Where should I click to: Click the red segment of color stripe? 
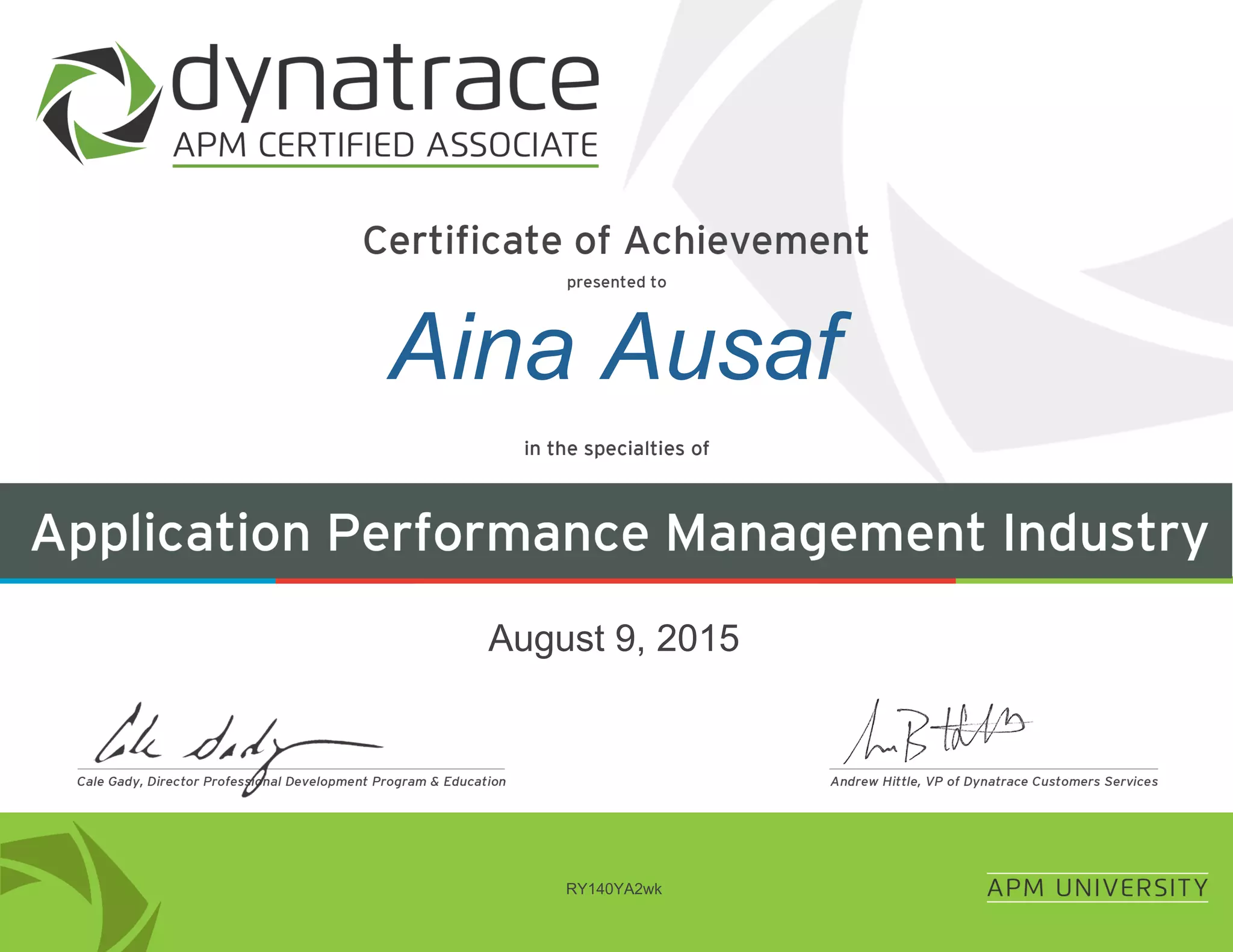(x=614, y=581)
